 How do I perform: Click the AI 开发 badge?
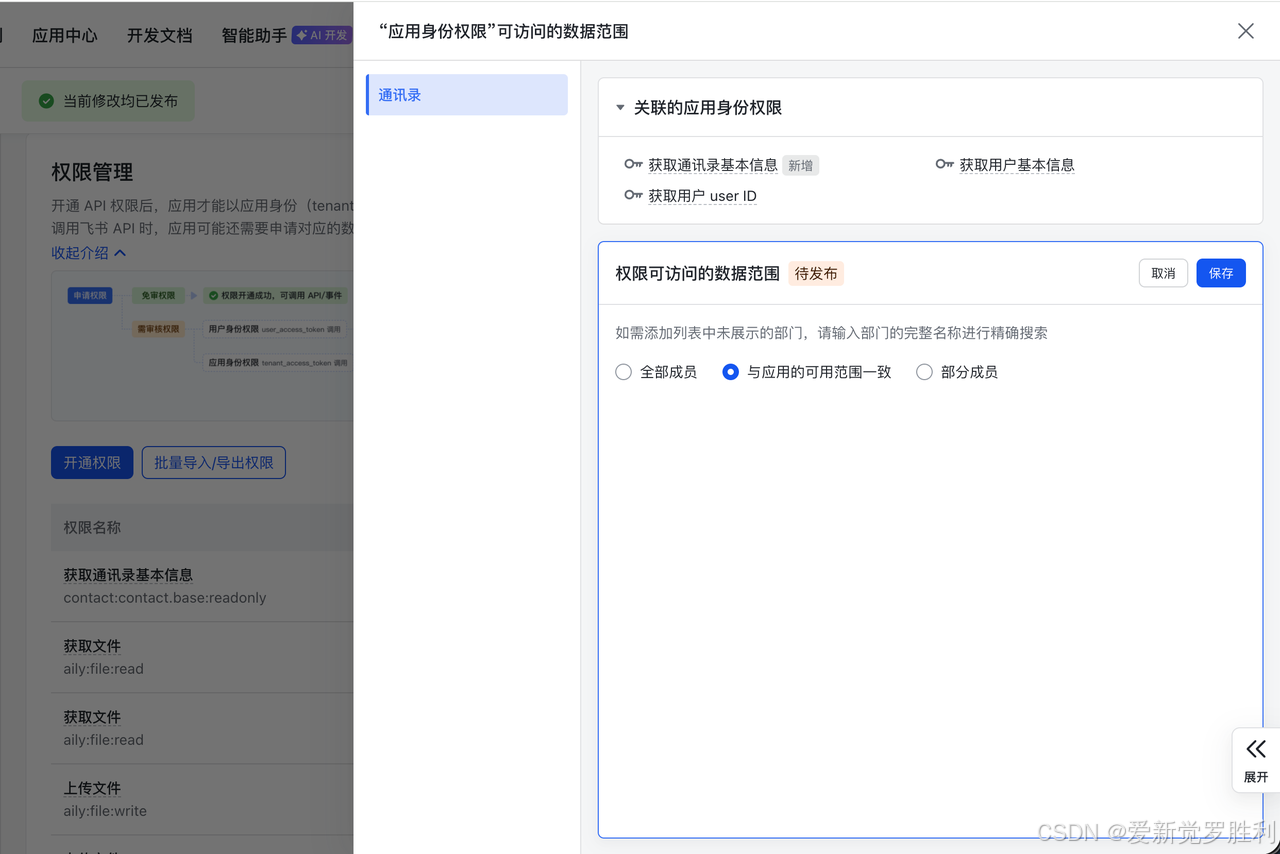(322, 35)
